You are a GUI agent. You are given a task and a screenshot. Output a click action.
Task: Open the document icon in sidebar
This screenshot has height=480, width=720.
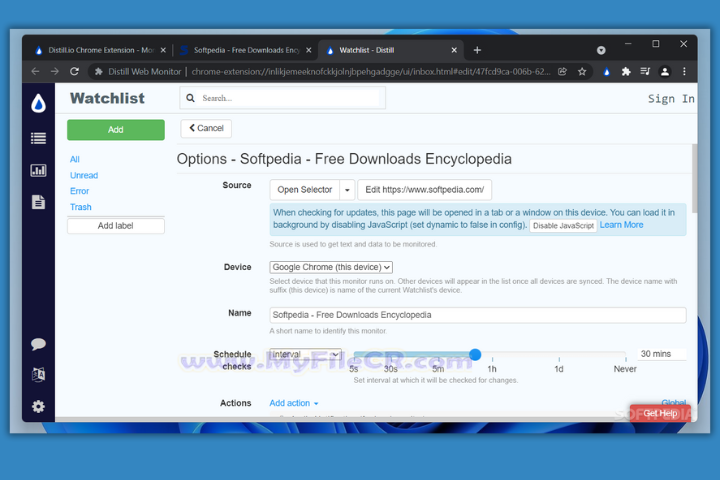[39, 202]
